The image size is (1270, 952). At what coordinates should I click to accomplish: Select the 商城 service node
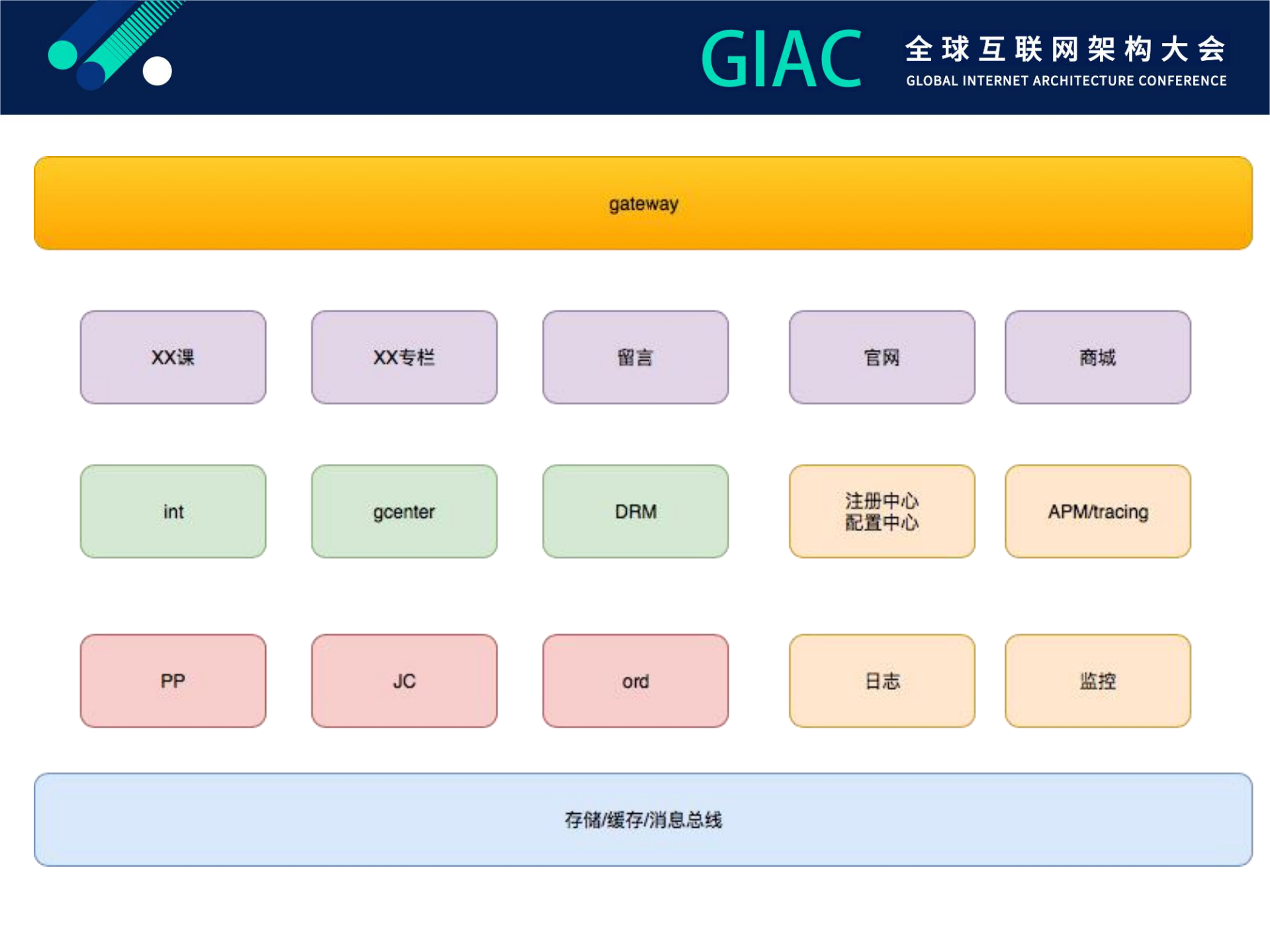tap(1097, 357)
